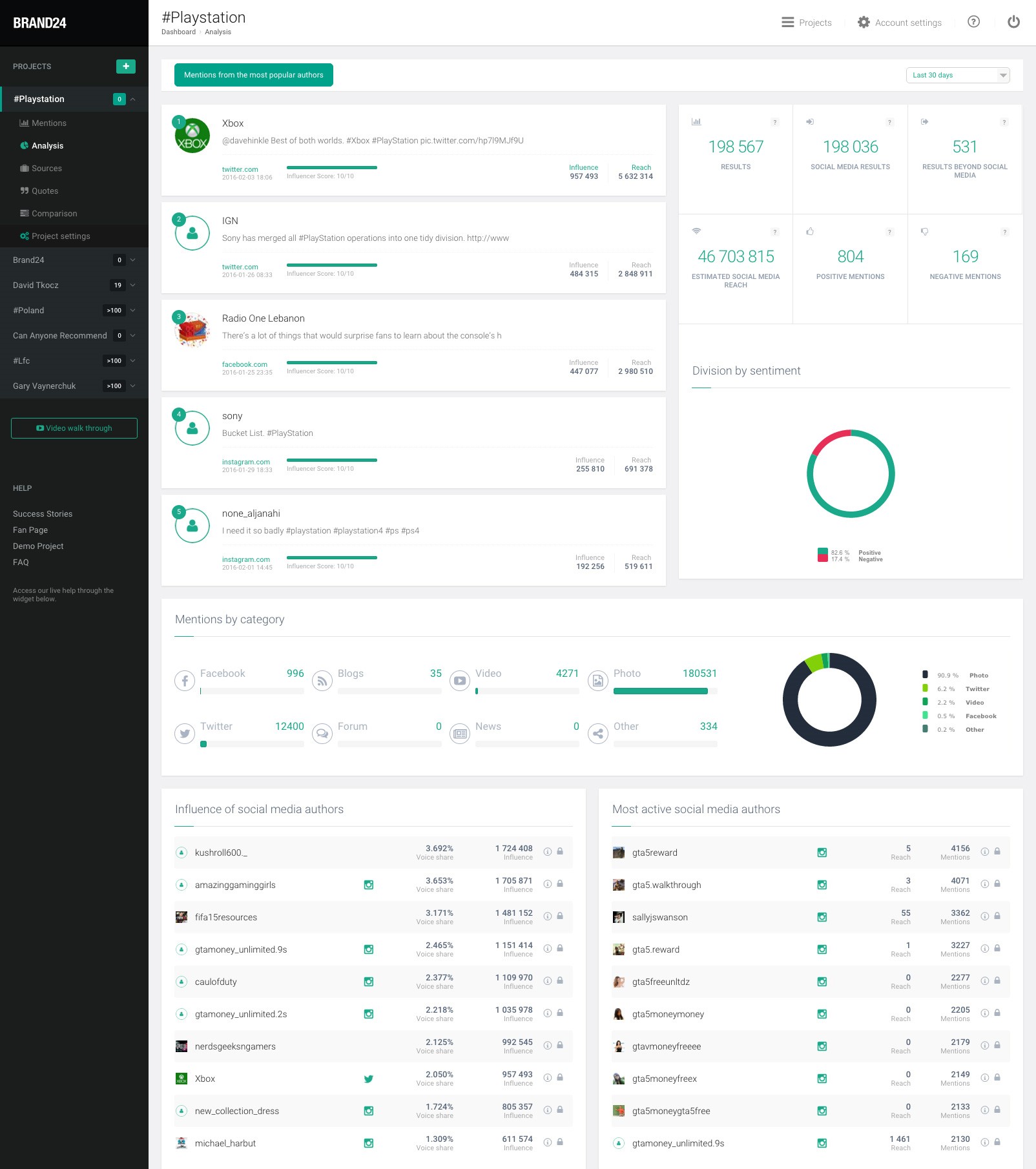Click lock icon in gta5reward row
This screenshot has height=1169, width=1036.
[x=997, y=852]
